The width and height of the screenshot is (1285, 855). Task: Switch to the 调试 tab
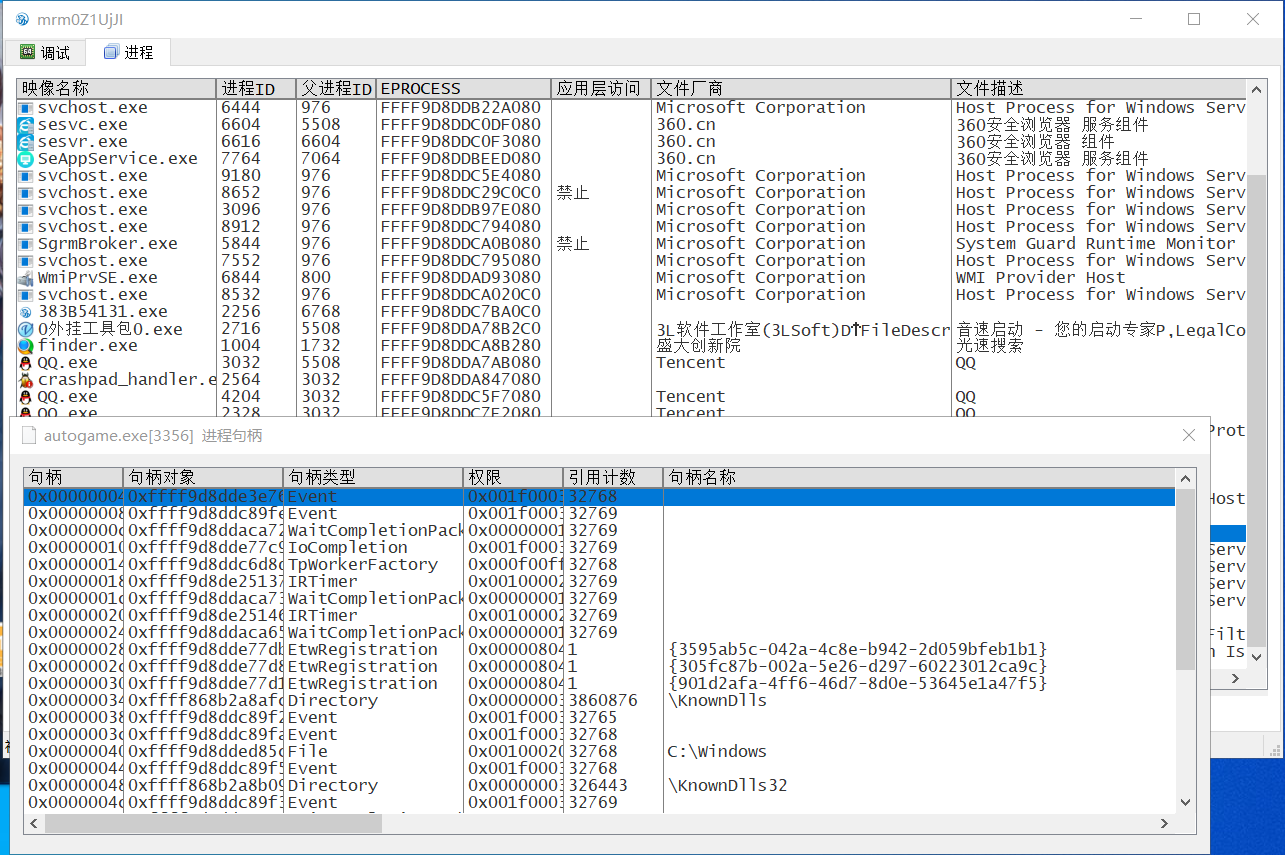pos(45,52)
